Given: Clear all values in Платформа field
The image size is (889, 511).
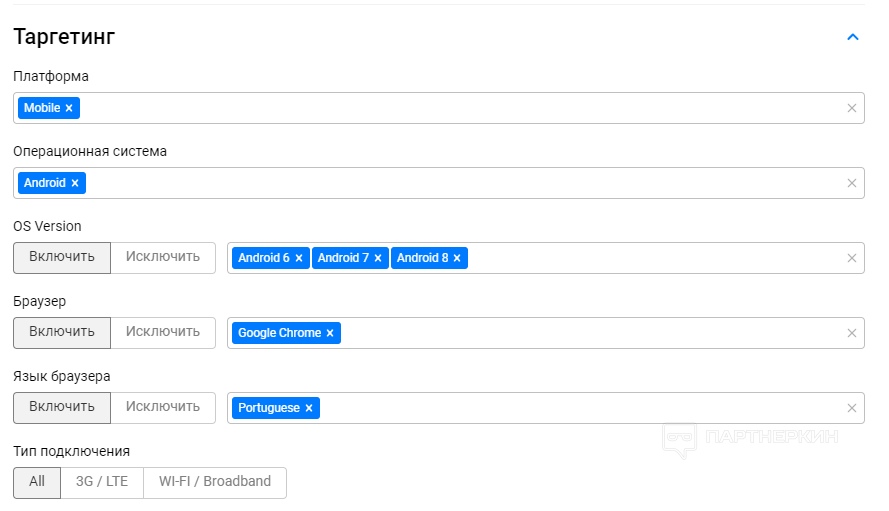Looking at the screenshot, I should pyautogui.click(x=852, y=108).
